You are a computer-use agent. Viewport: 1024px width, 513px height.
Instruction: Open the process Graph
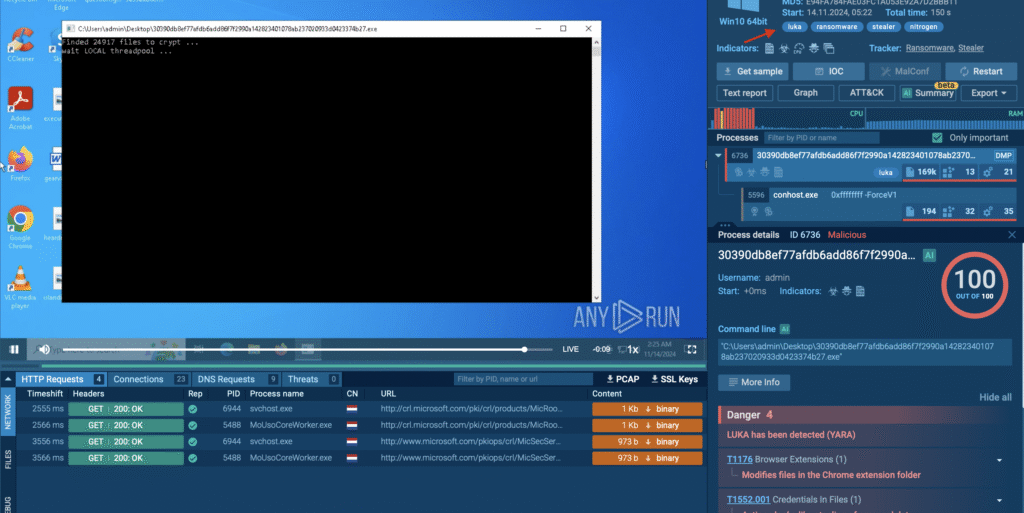[805, 93]
